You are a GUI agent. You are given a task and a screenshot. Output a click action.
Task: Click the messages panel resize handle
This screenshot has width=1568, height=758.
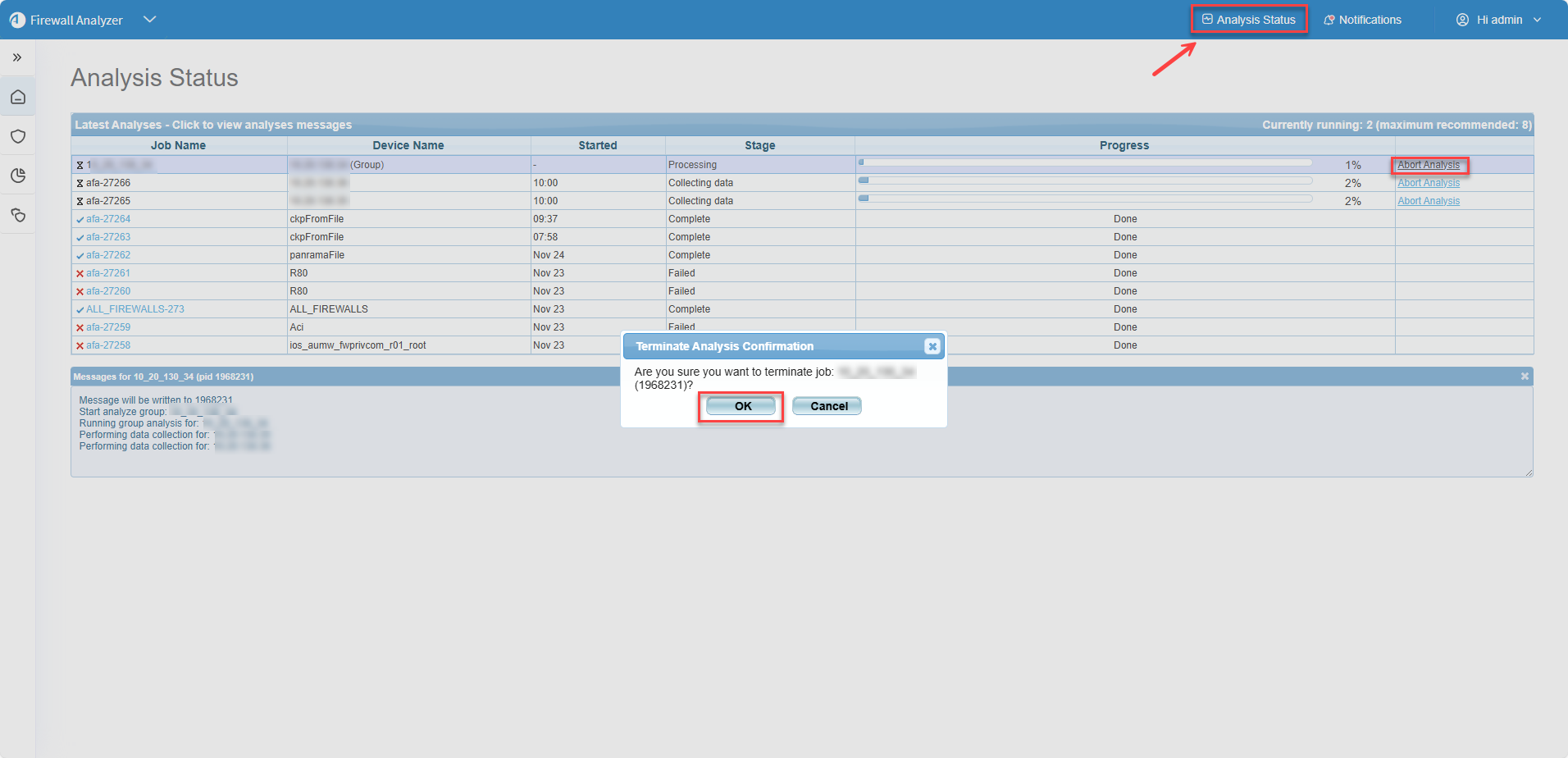(x=1529, y=473)
